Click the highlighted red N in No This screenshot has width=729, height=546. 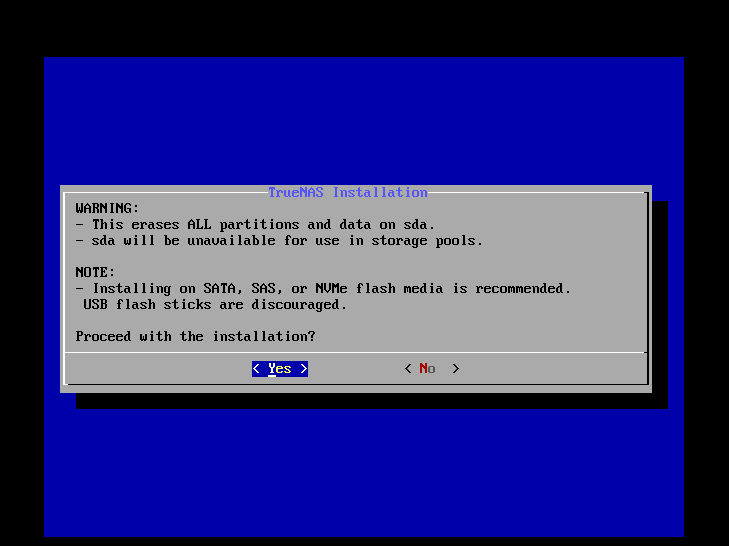pyautogui.click(x=424, y=369)
